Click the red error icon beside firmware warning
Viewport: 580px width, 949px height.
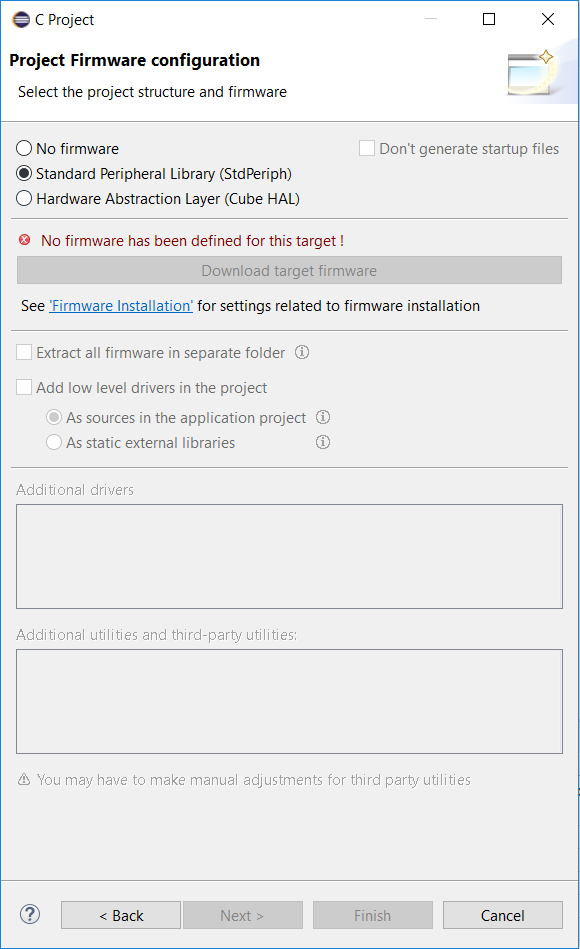click(x=25, y=240)
